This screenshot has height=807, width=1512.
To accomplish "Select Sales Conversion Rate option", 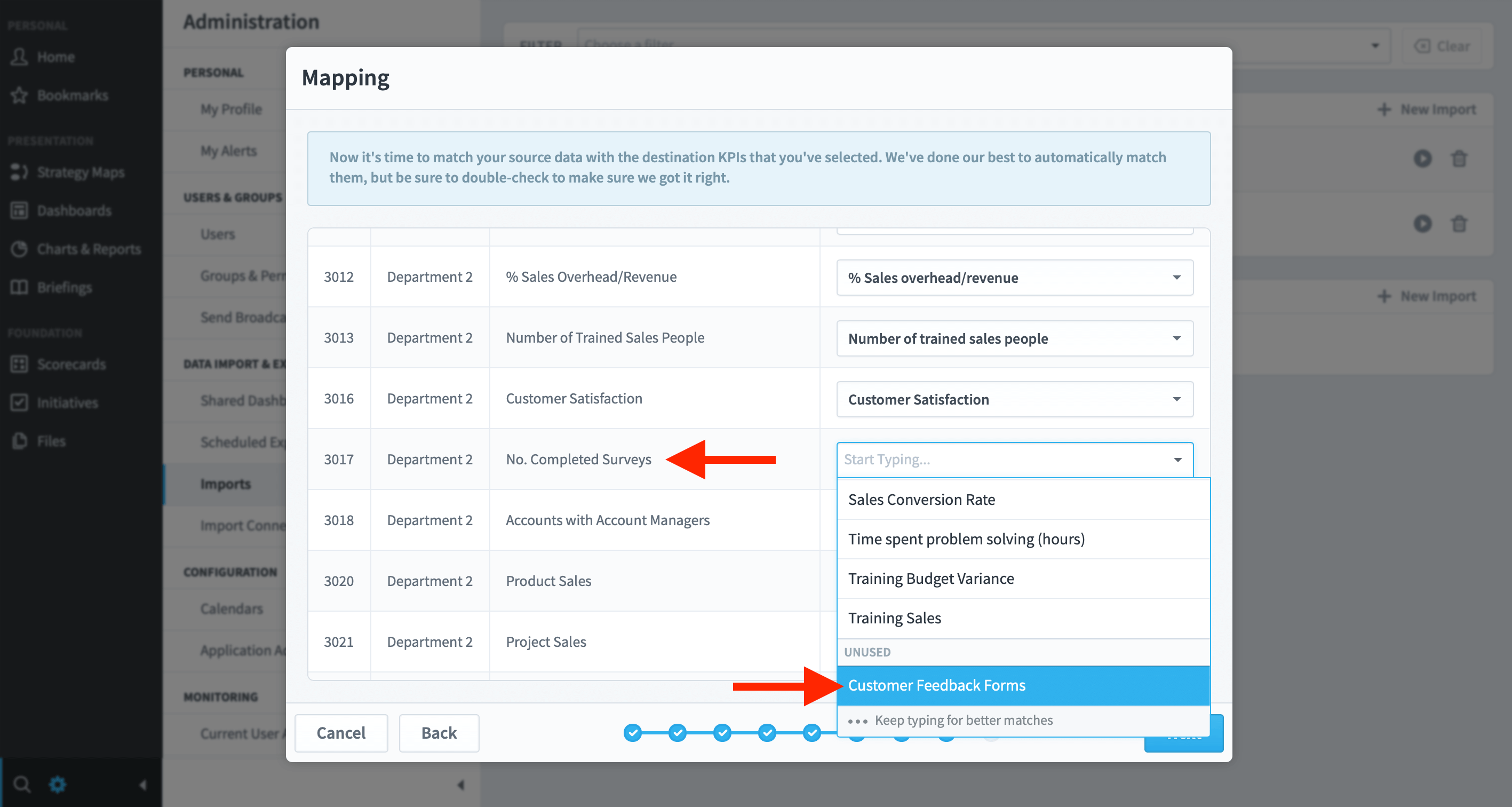I will (1023, 499).
